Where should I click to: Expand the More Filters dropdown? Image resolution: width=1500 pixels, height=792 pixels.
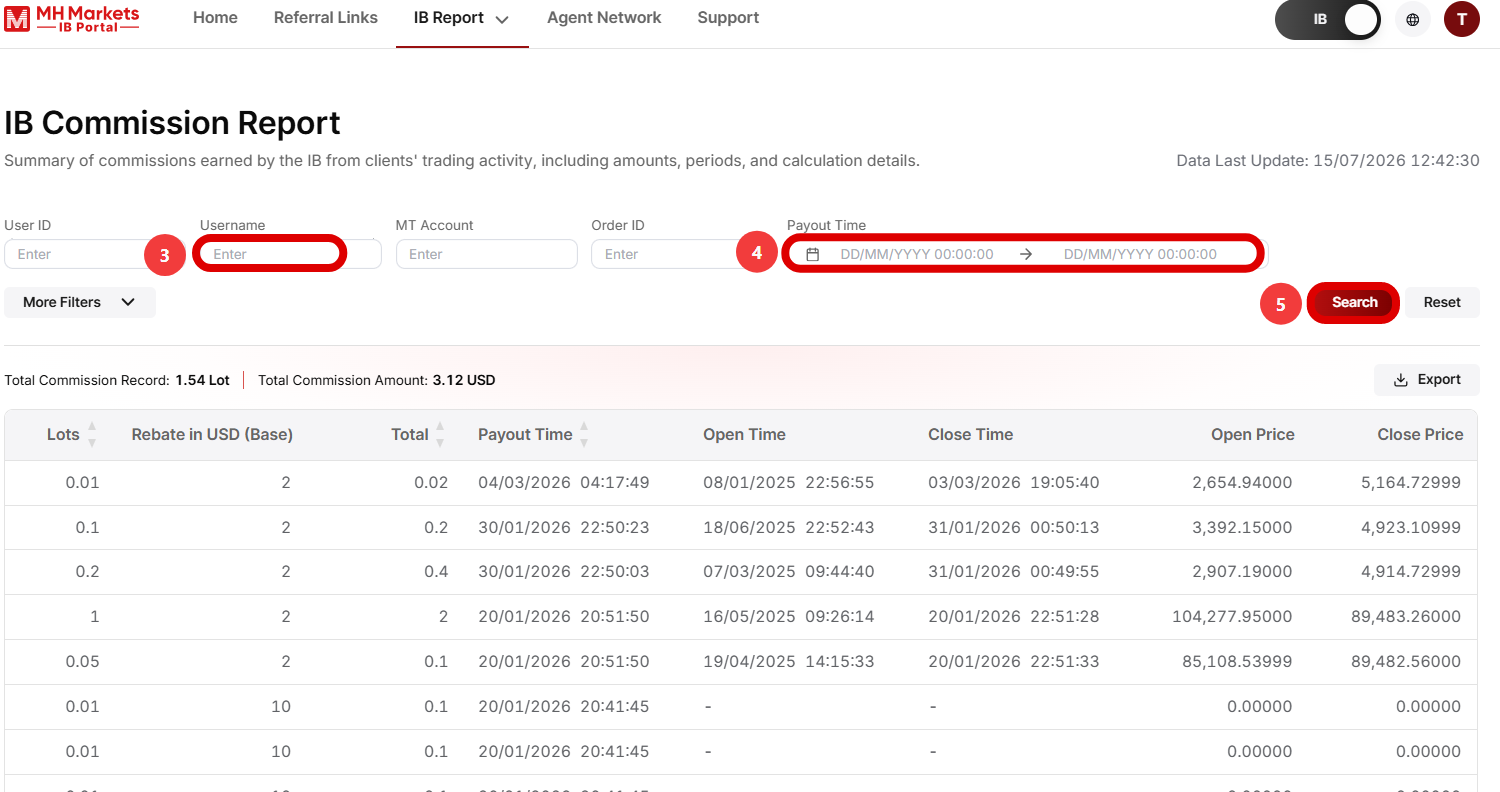(80, 302)
